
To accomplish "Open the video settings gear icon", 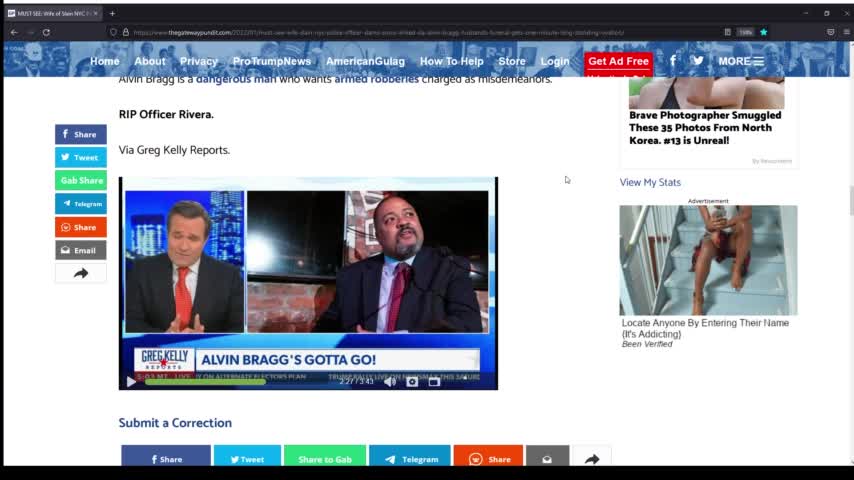I will coord(412,382).
